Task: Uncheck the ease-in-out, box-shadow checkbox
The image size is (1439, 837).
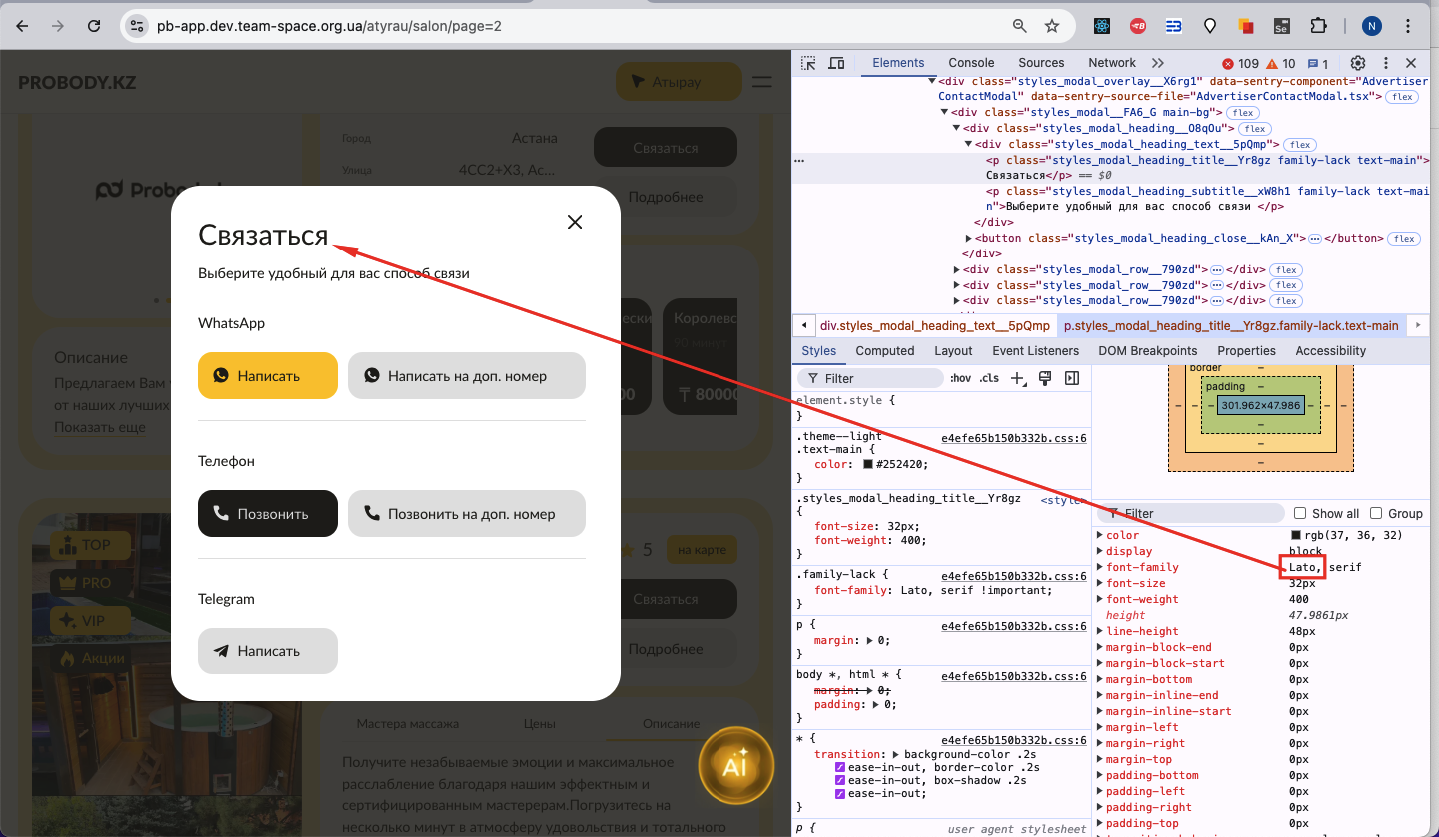Action: [x=841, y=781]
